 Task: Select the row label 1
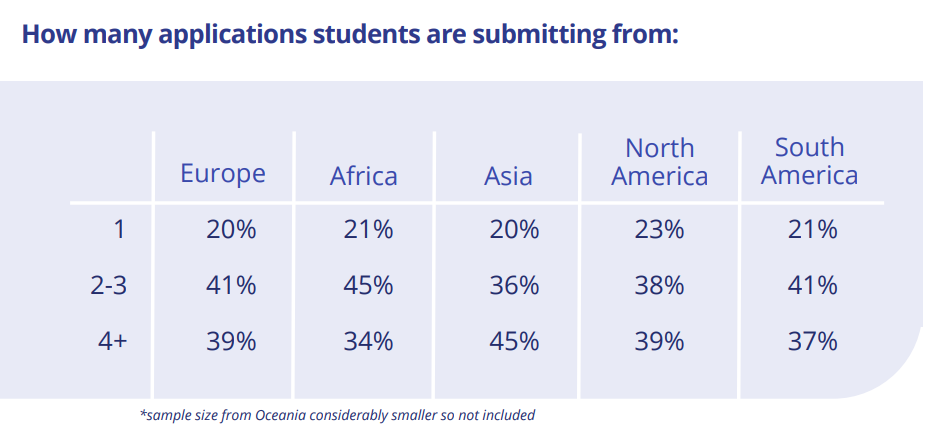(x=120, y=229)
